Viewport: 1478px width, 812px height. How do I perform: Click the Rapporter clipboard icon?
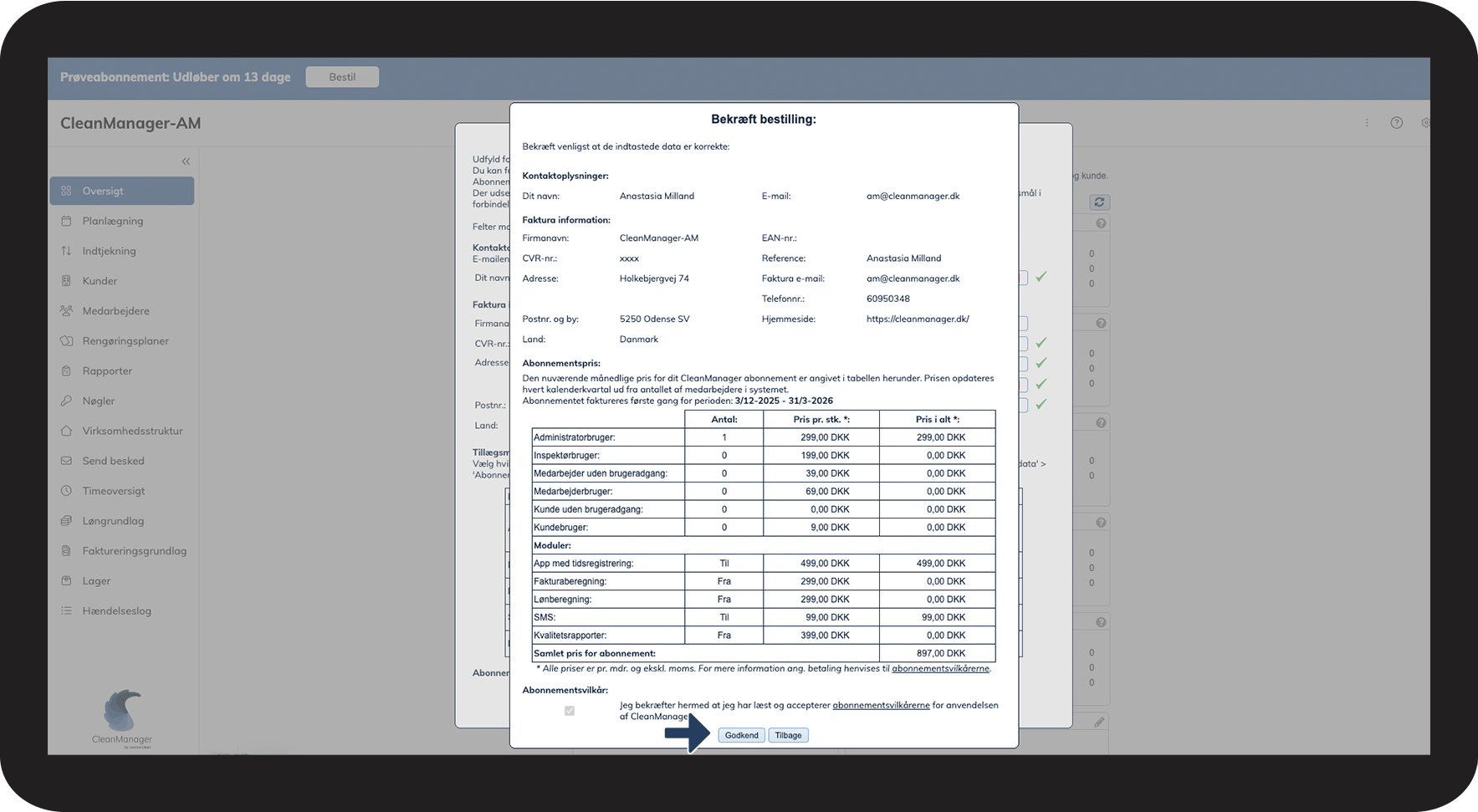[66, 371]
